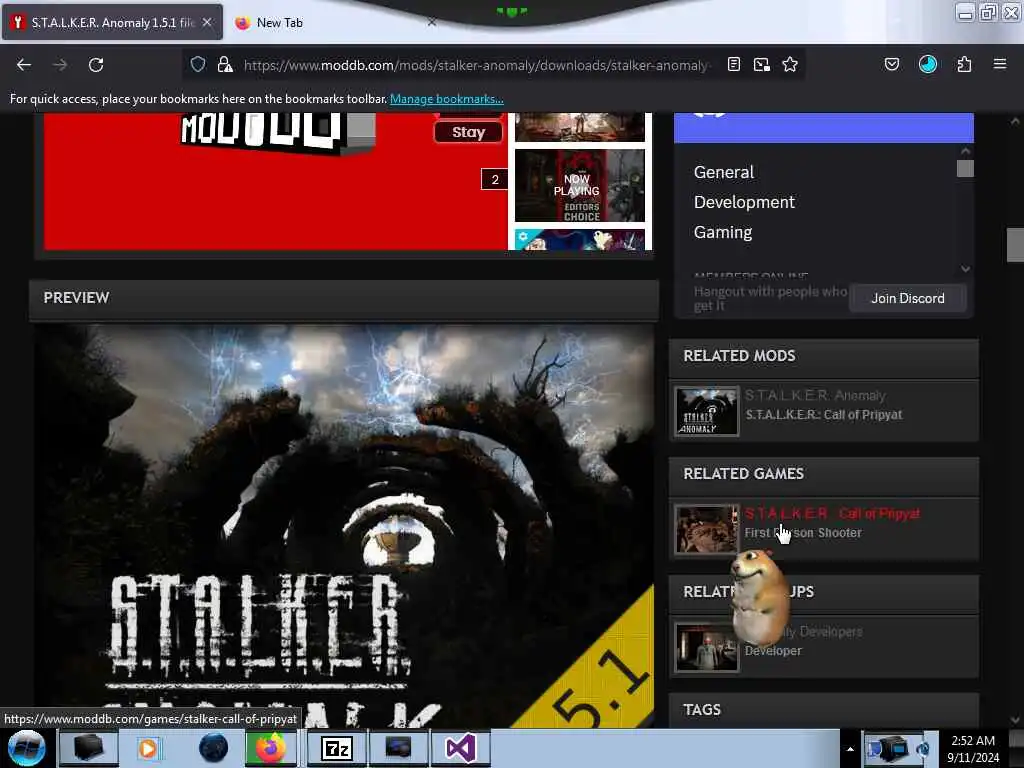Click the tray volume icon
This screenshot has width=1024, height=768.
[923, 749]
